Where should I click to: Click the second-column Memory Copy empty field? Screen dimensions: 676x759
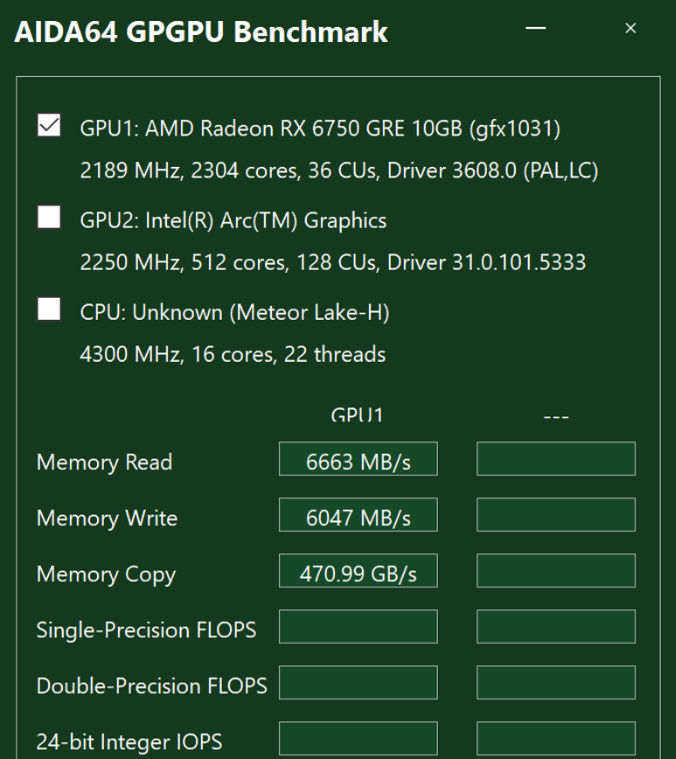click(x=556, y=571)
